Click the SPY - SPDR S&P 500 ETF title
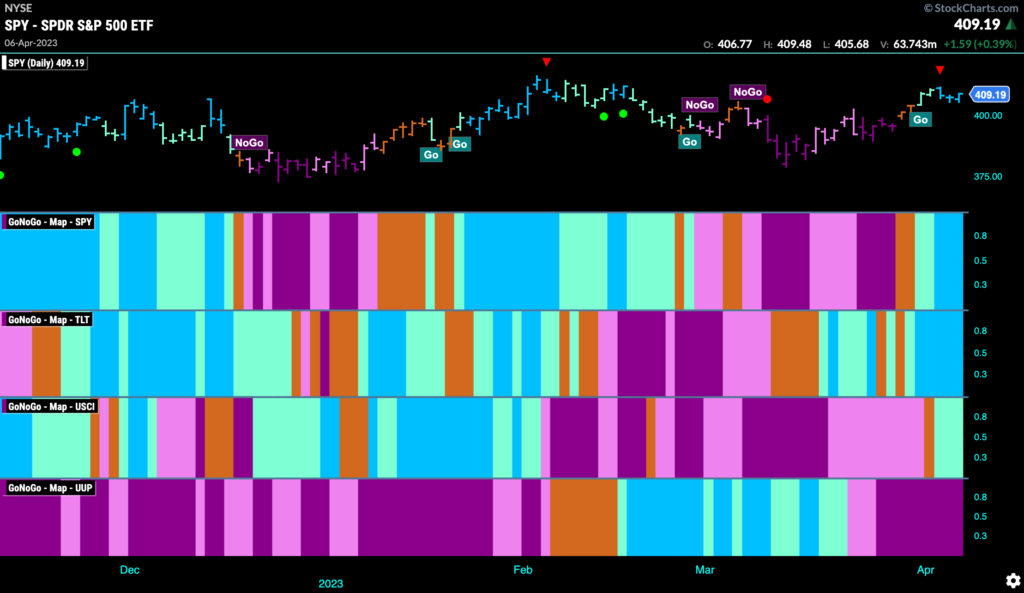The height and width of the screenshot is (593, 1024). (x=79, y=25)
